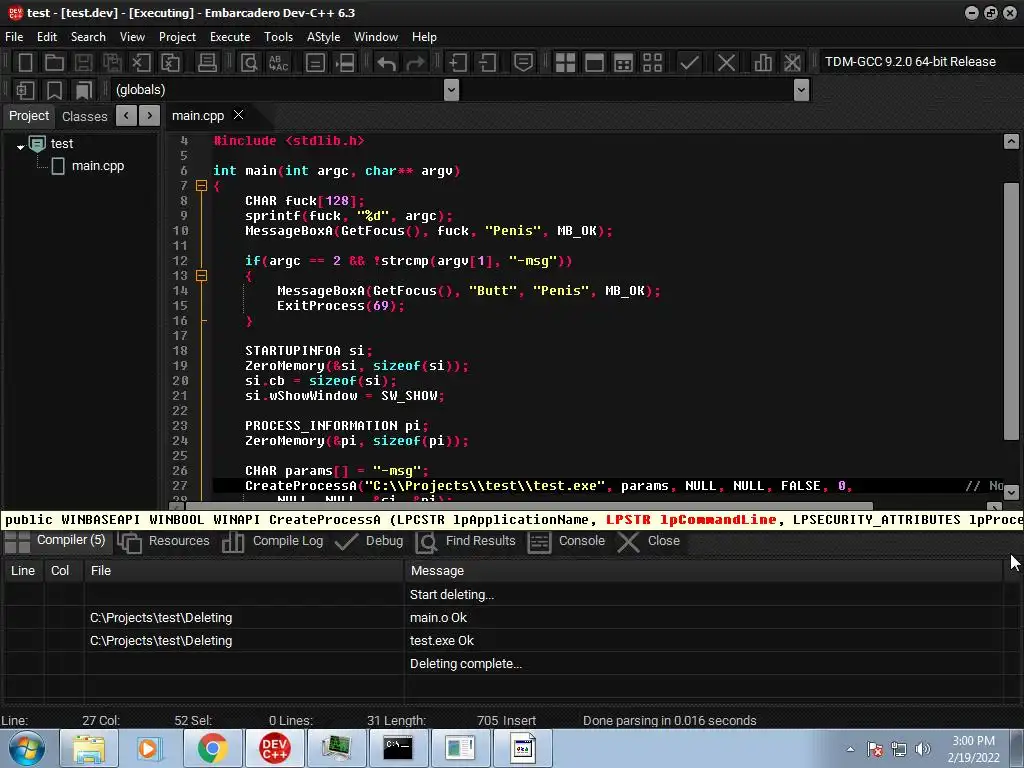Select the main.cpp editor tab

[x=197, y=116]
